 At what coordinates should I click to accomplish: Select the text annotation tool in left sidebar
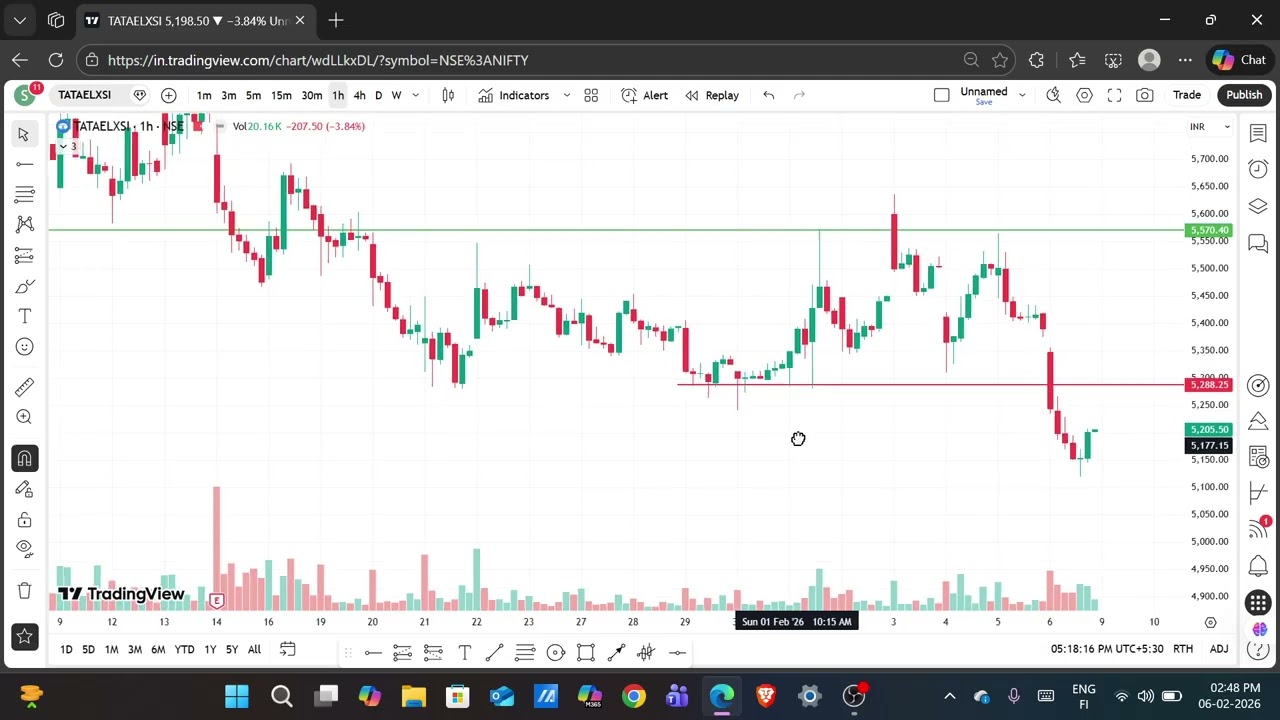click(24, 317)
